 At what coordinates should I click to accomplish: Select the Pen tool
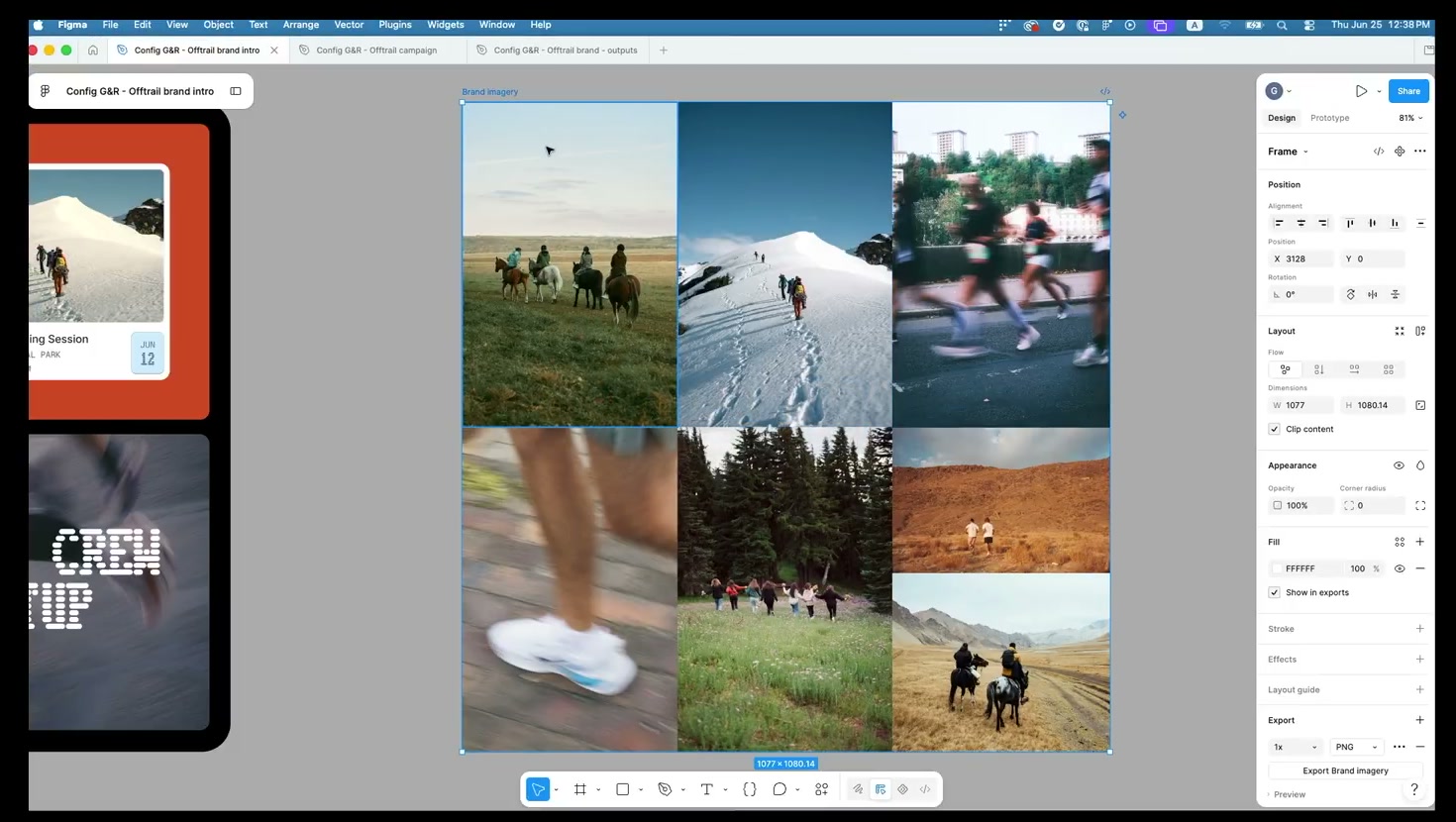(665, 789)
